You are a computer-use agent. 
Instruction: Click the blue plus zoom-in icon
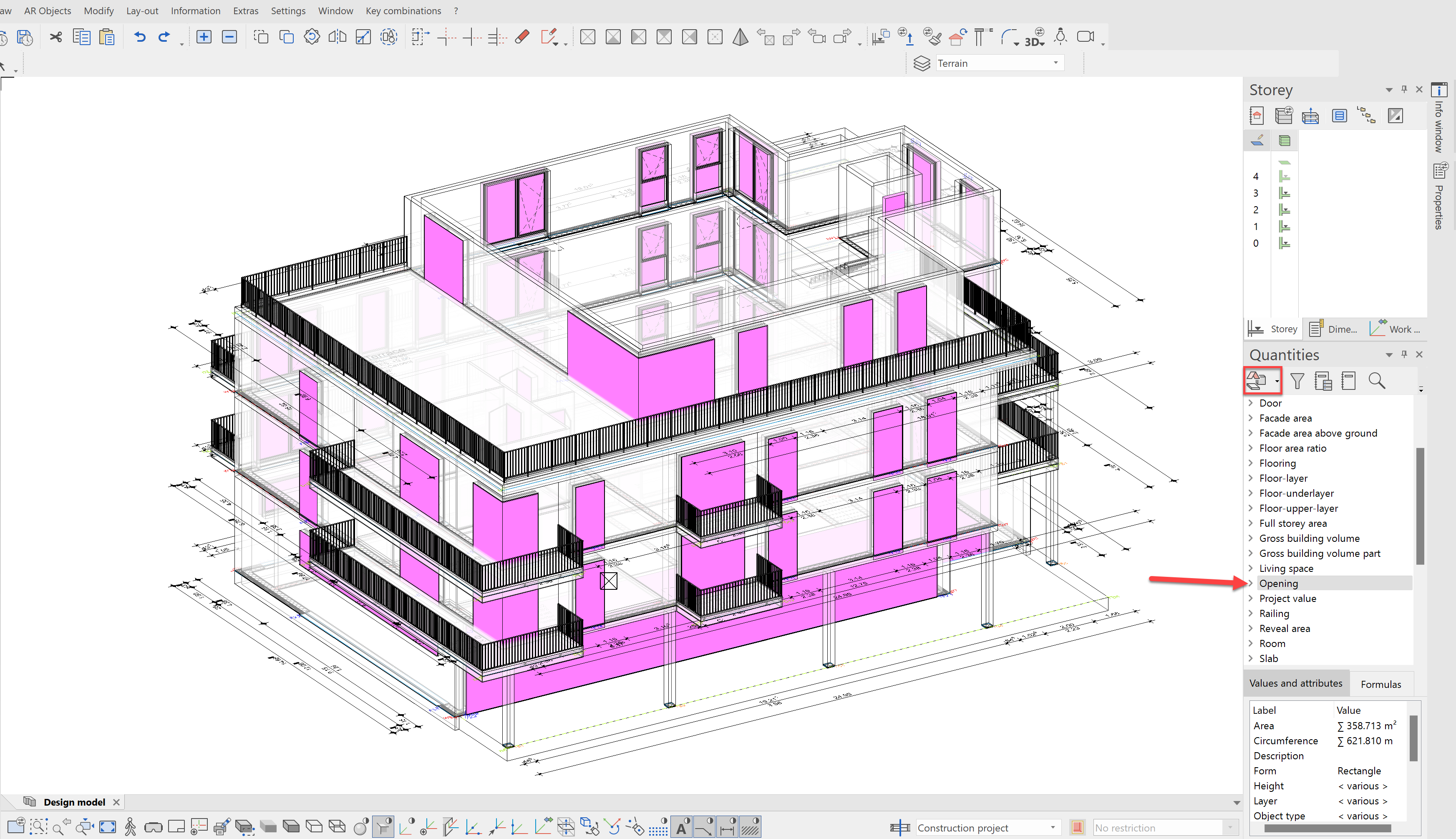204,38
